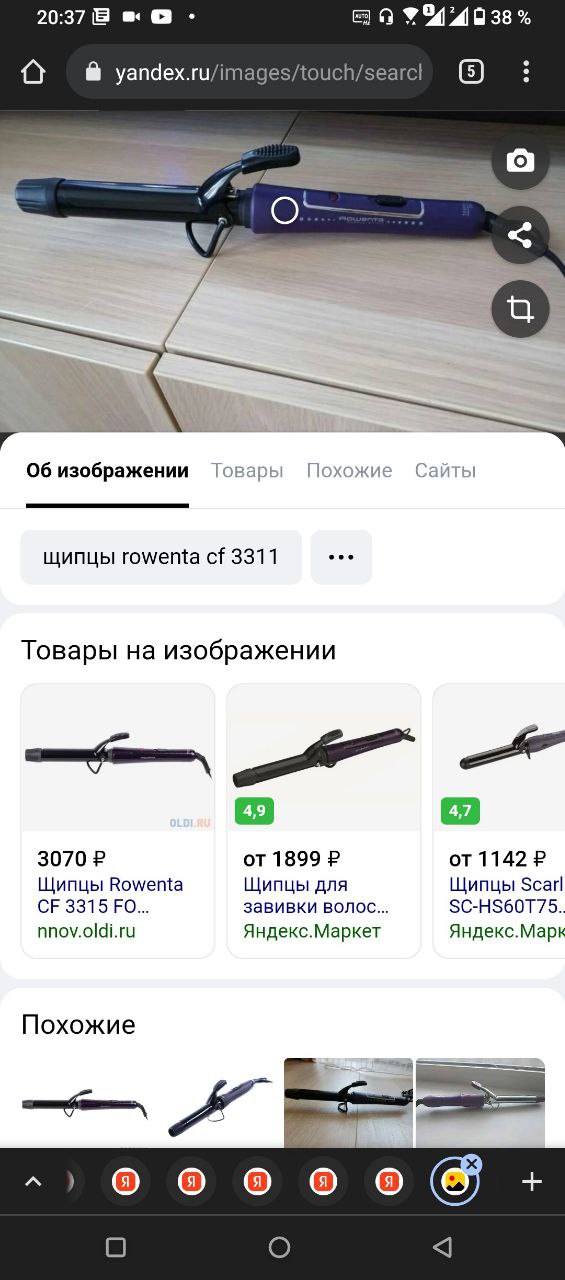The width and height of the screenshot is (565, 1280).
Task: Open the tab switcher showing 5
Action: [471, 71]
